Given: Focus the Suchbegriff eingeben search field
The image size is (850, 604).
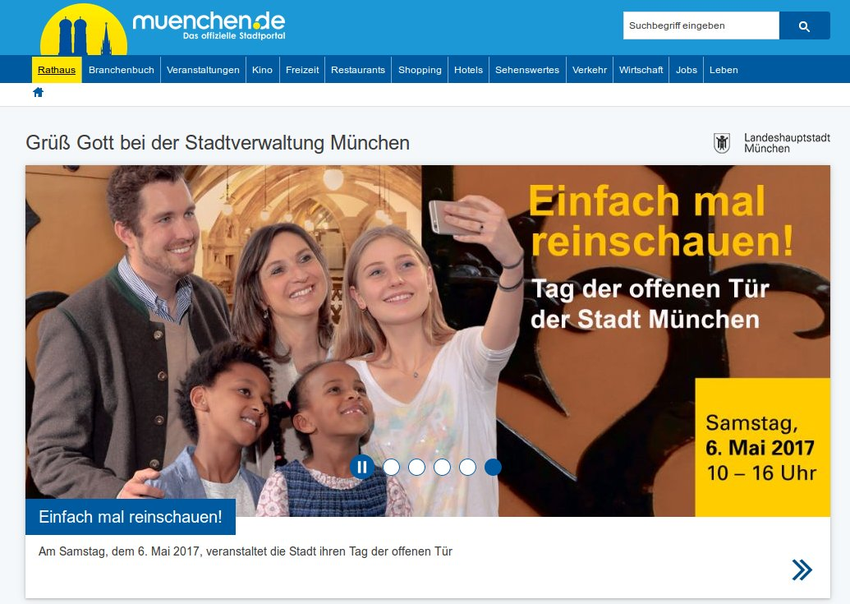Looking at the screenshot, I should 701,25.
